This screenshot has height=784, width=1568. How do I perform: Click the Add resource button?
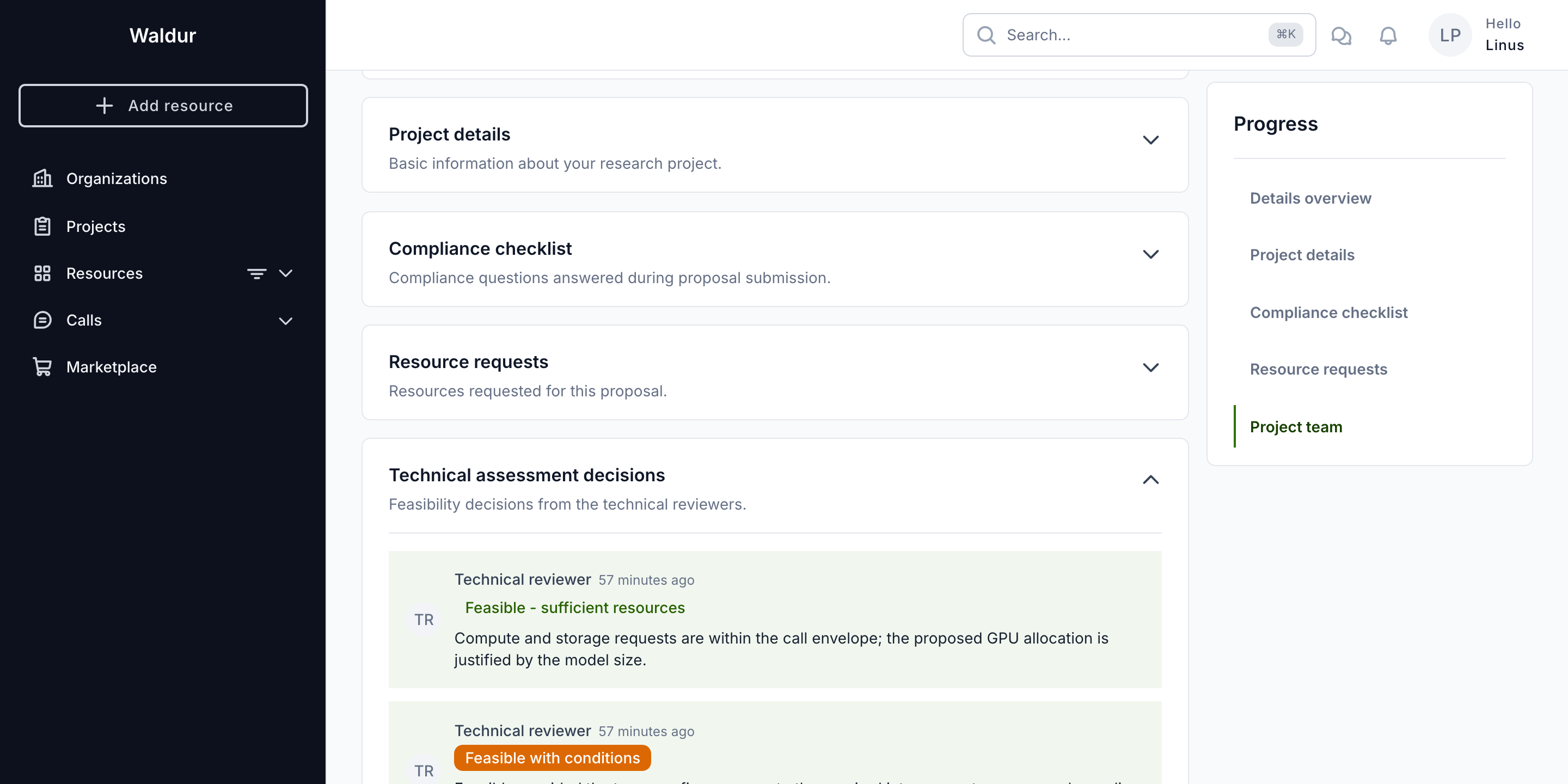coord(163,105)
